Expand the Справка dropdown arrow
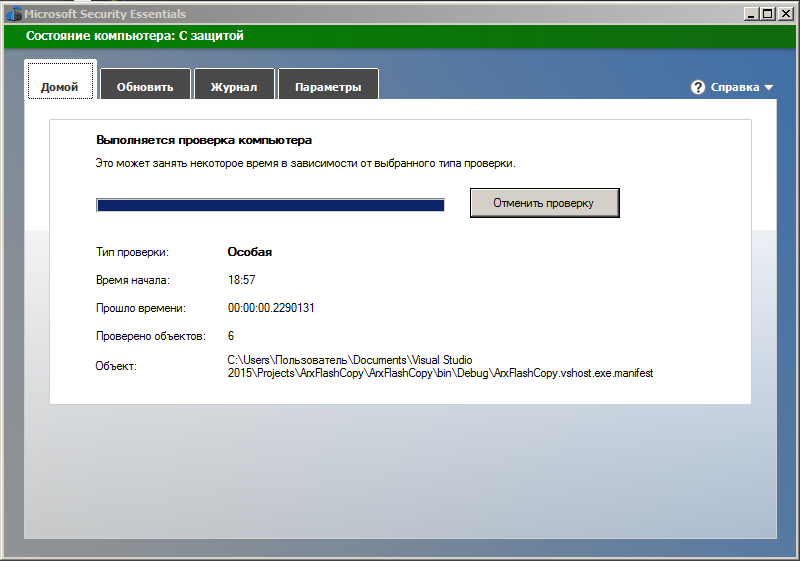 (769, 88)
